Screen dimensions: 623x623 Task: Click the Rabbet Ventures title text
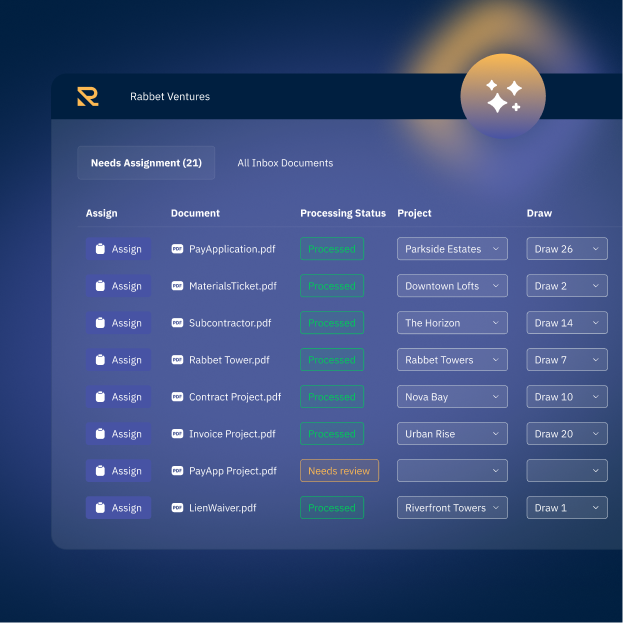pos(170,97)
